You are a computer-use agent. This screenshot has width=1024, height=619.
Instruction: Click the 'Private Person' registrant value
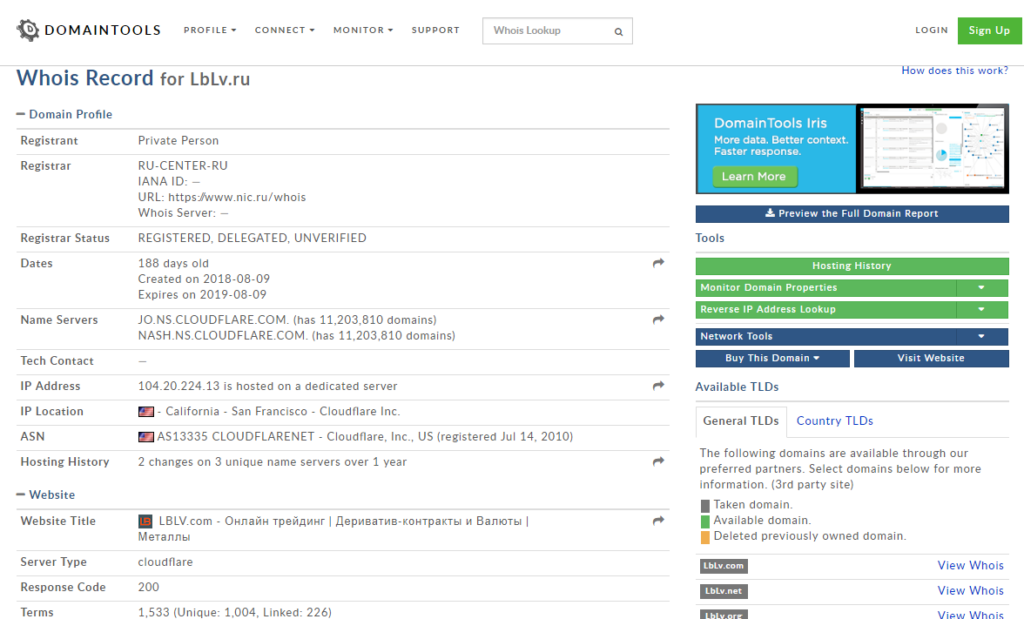178,140
